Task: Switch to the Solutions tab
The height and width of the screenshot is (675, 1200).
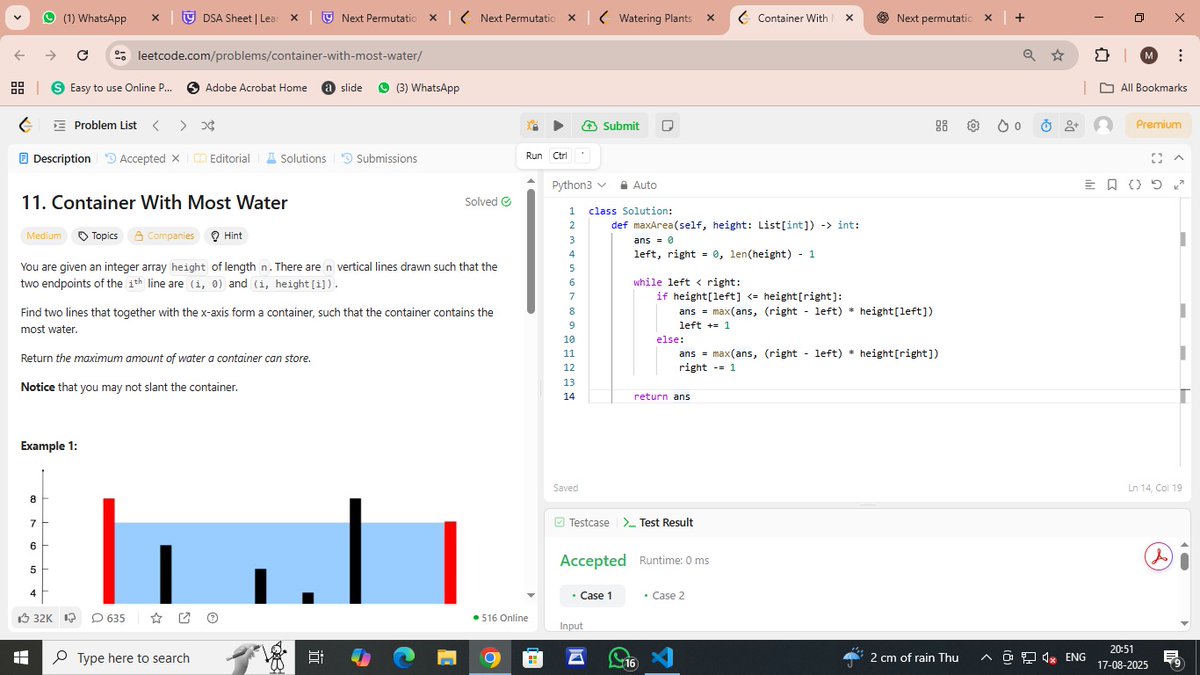Action: point(296,158)
